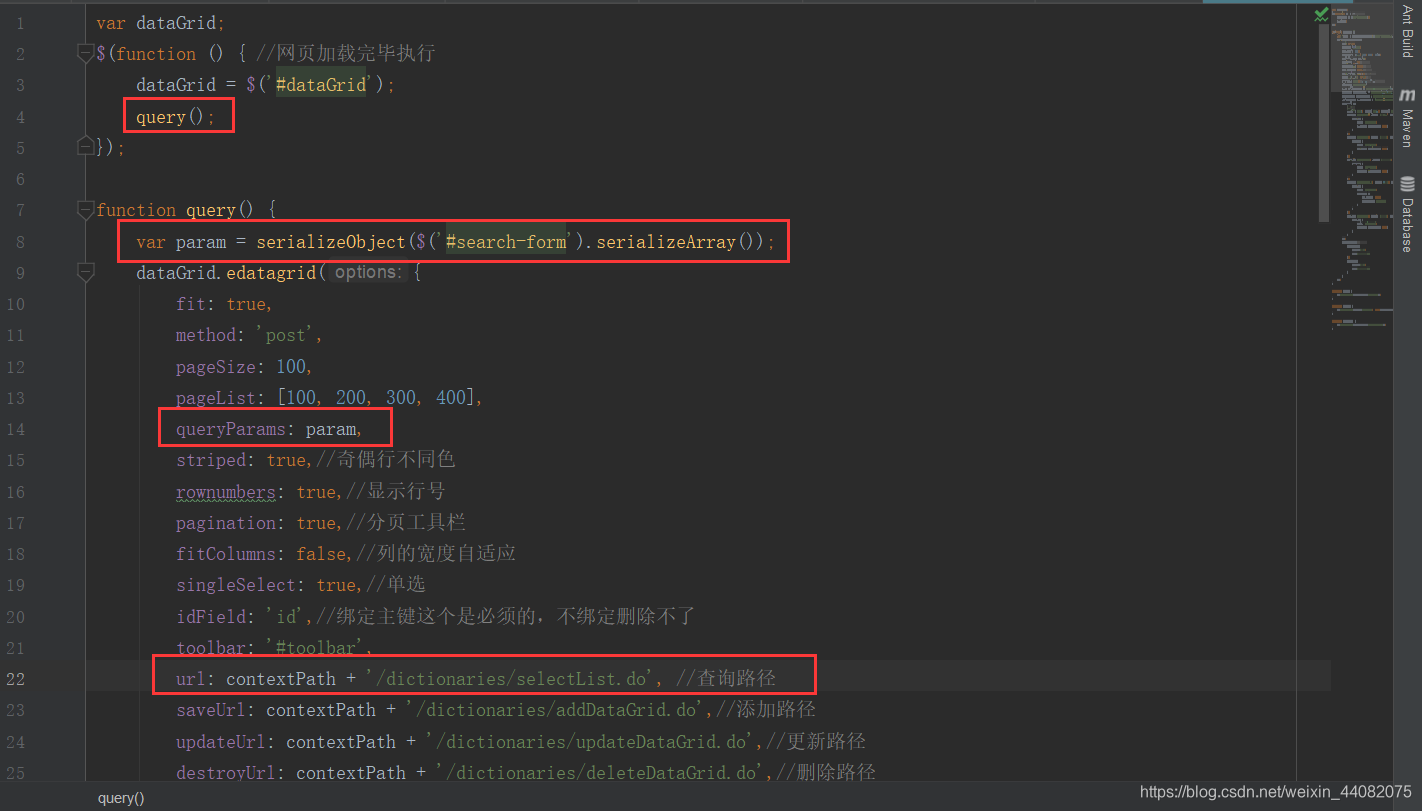Click the striped property
Viewport: 1422px width, 811px height.
[x=211, y=460]
